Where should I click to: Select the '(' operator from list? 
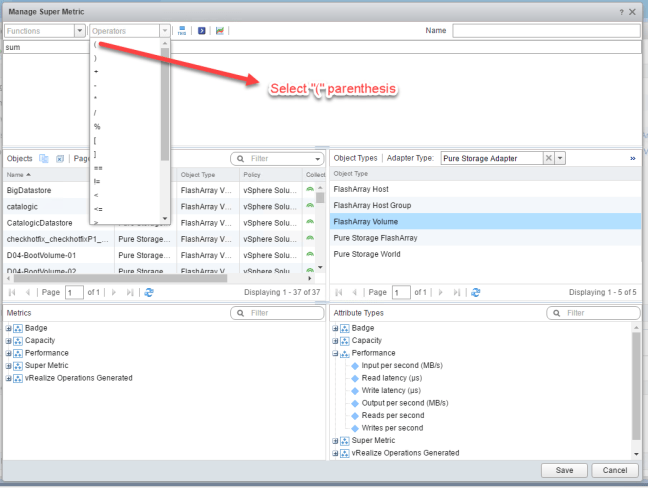95,45
